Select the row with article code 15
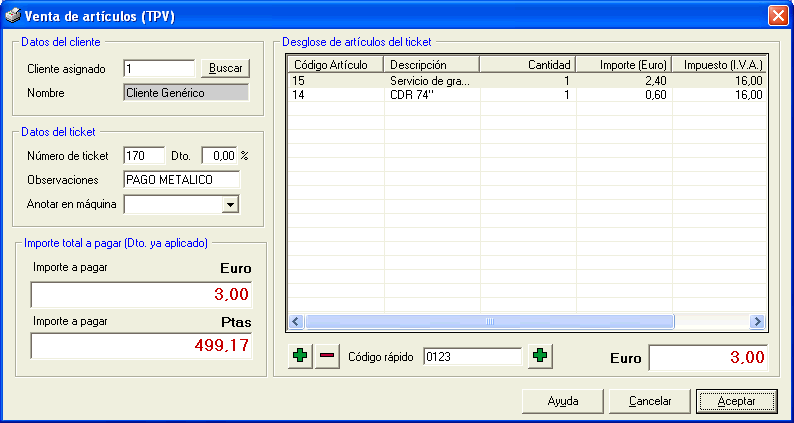This screenshot has width=794, height=423. [x=527, y=81]
